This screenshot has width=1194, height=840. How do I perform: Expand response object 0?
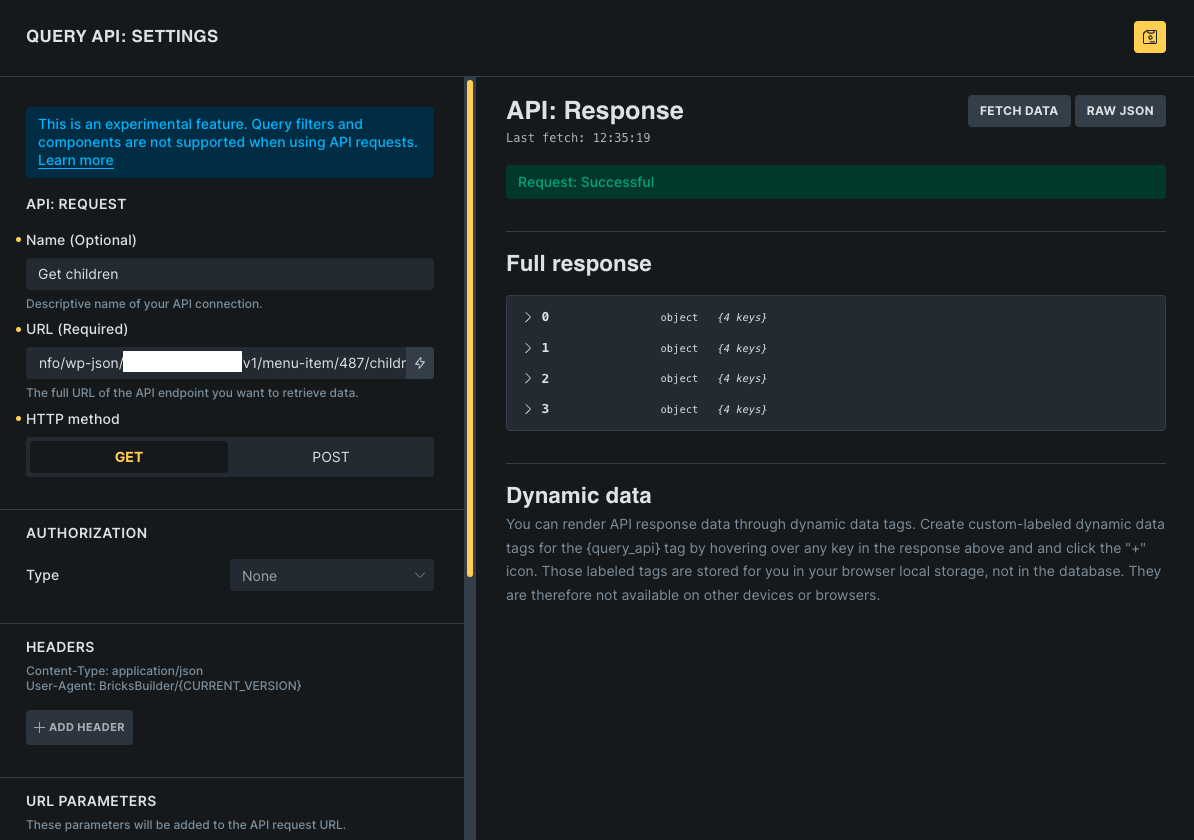tap(528, 317)
